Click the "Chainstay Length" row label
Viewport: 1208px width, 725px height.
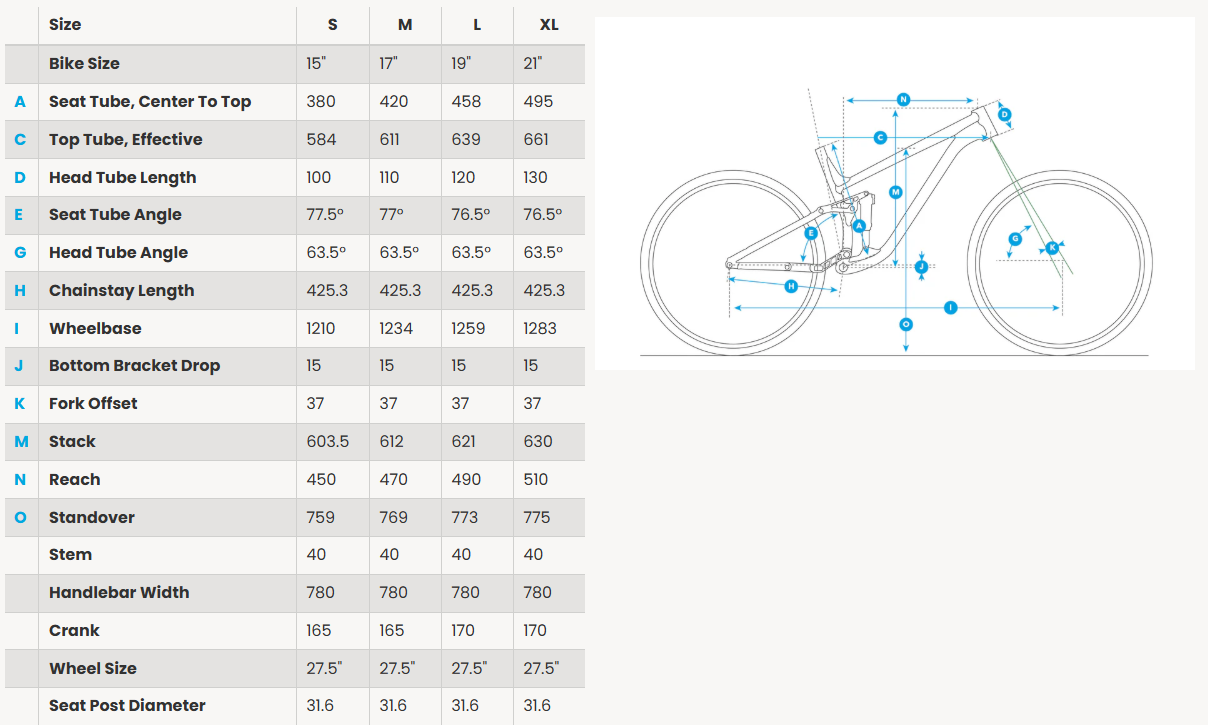tap(122, 290)
